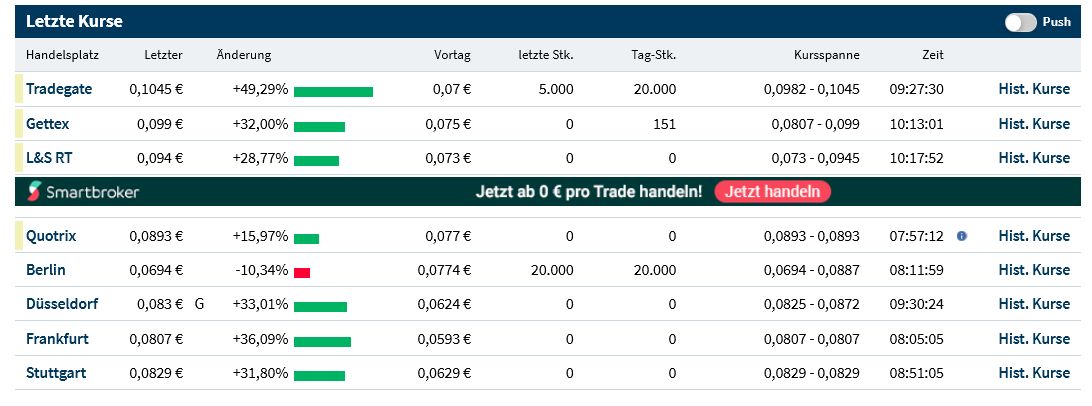Click the green change bar for Tradegate
This screenshot has height=406, width=1092.
click(333, 91)
